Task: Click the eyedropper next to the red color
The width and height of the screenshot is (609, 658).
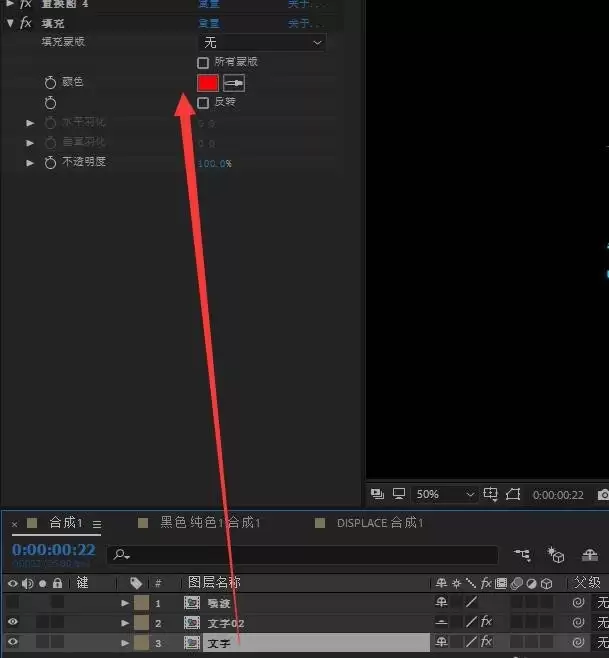Action: [x=234, y=83]
